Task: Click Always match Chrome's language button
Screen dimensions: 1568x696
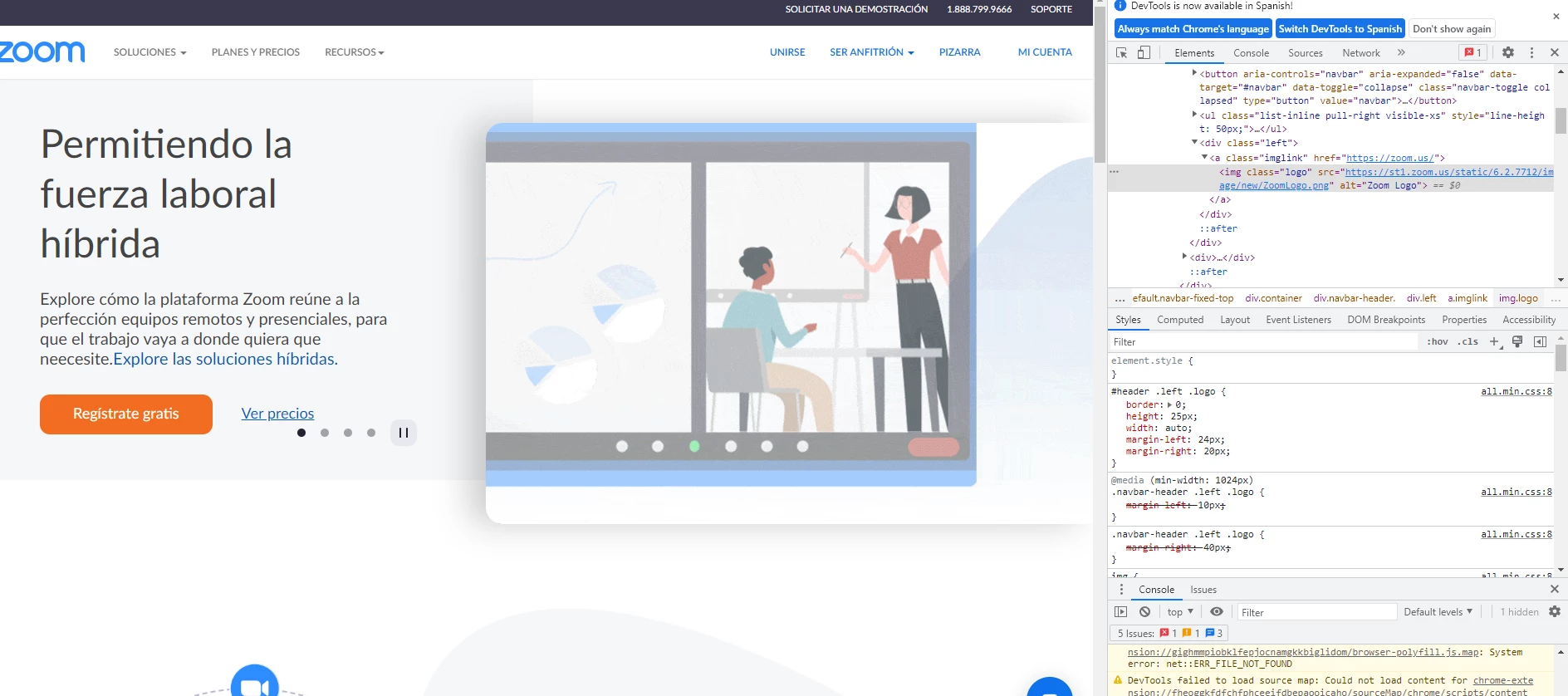Action: click(x=1193, y=28)
